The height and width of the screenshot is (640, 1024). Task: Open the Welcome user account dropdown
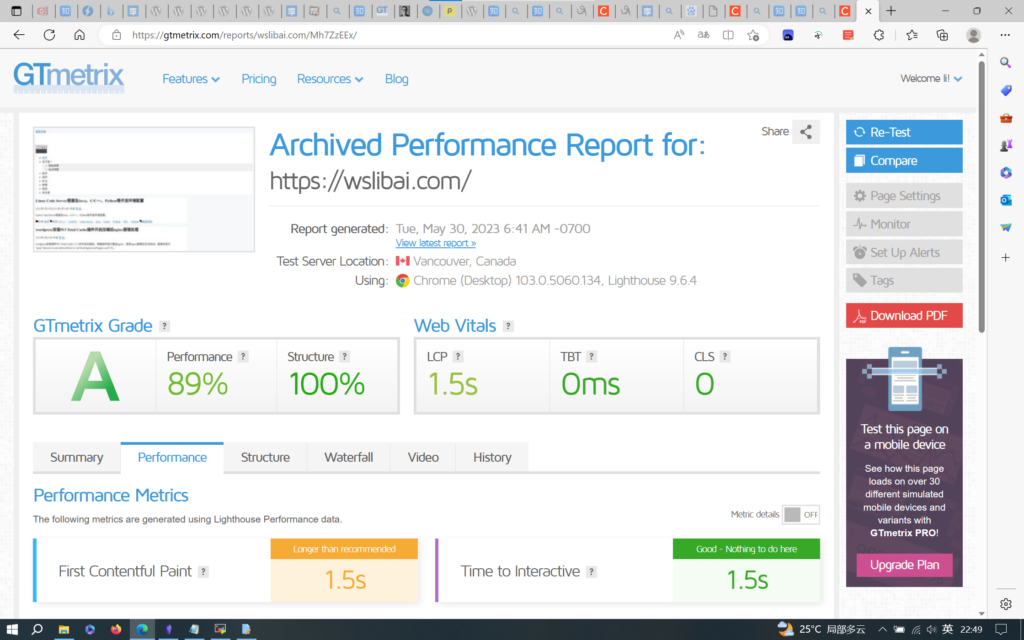931,79
